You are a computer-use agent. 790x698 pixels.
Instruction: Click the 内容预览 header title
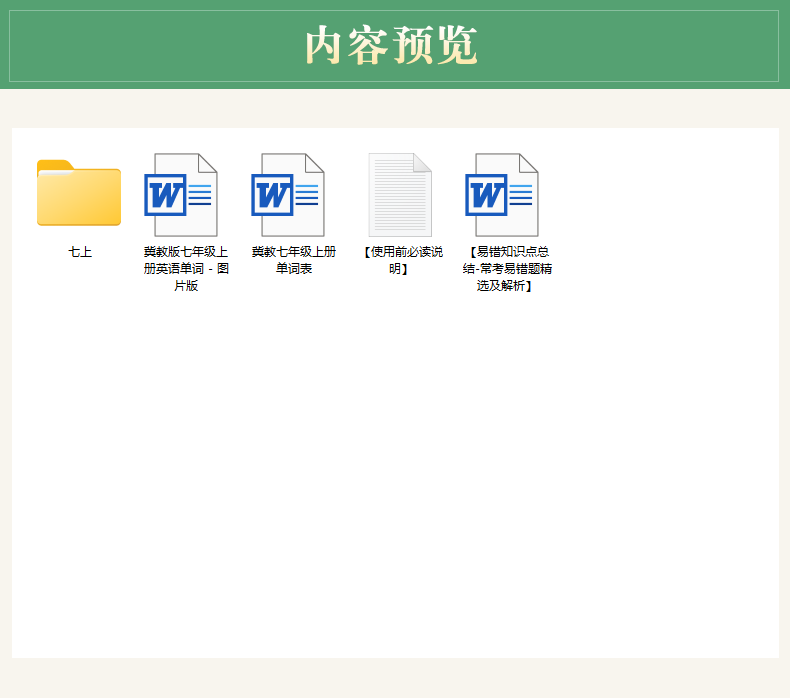click(x=391, y=45)
